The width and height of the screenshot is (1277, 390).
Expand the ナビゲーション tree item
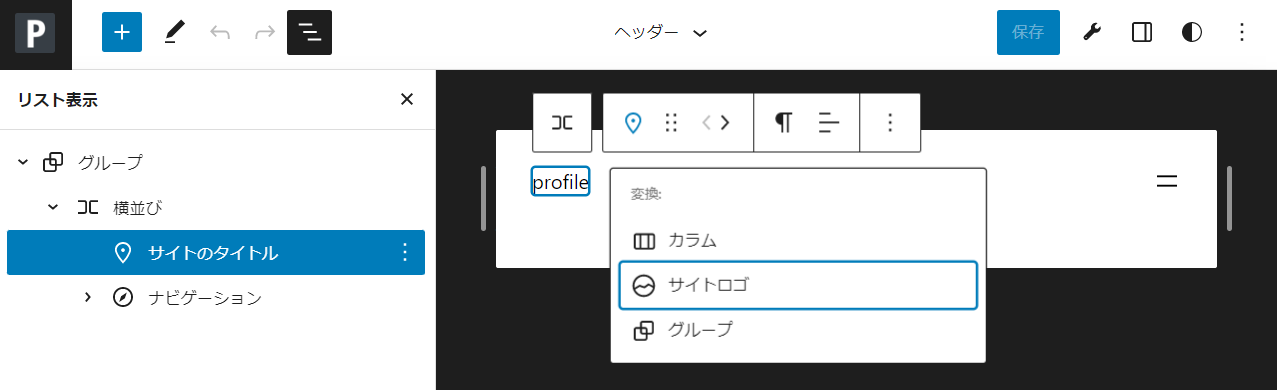pos(88,297)
